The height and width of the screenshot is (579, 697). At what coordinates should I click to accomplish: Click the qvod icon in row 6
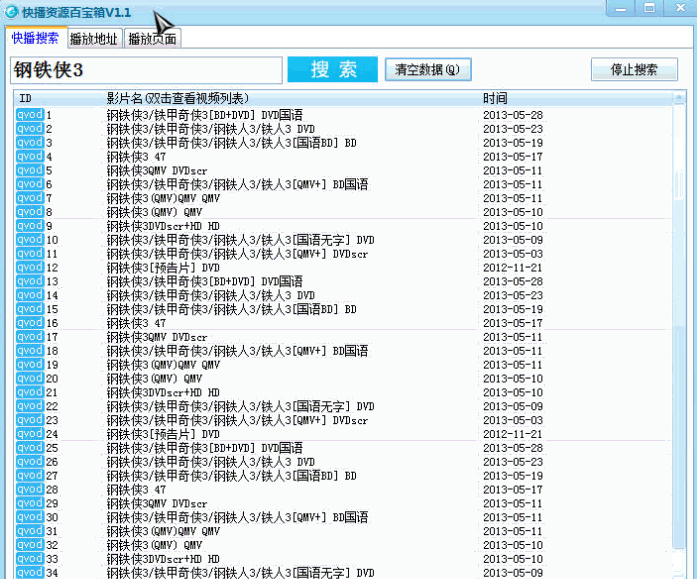click(x=30, y=184)
